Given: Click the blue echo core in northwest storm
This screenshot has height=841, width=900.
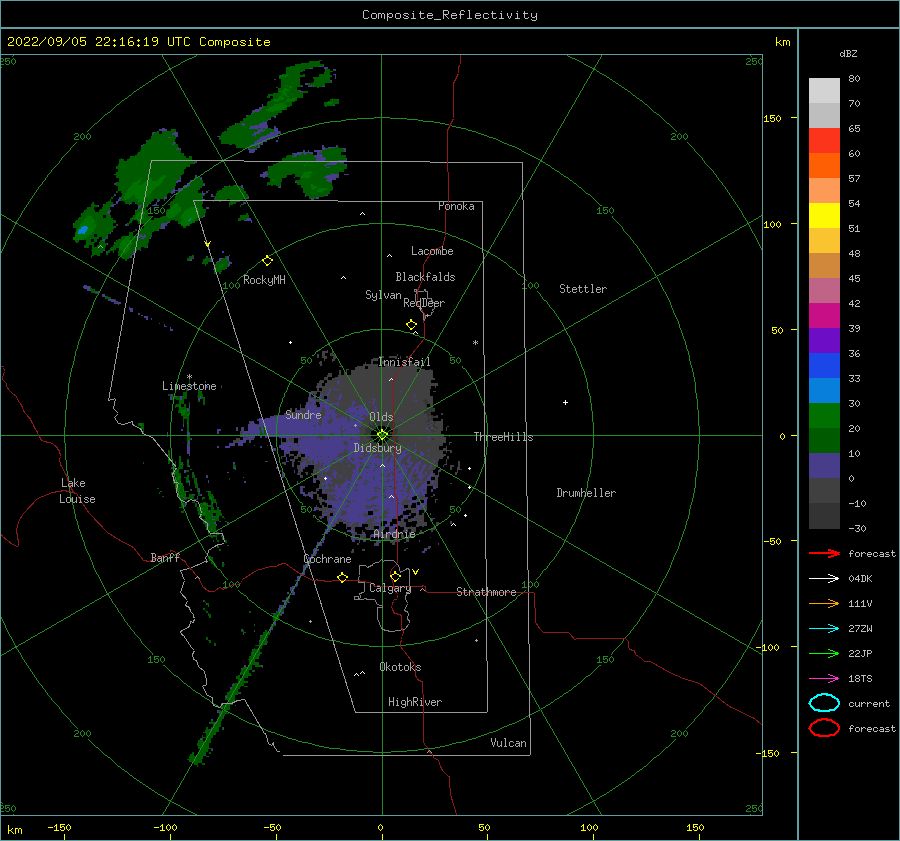Looking at the screenshot, I should point(83,230).
